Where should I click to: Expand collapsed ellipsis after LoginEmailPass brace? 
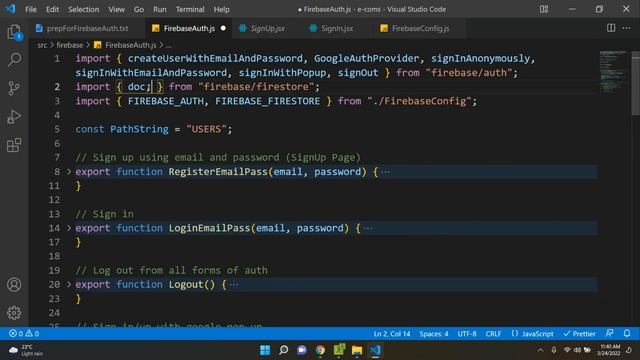click(x=368, y=228)
